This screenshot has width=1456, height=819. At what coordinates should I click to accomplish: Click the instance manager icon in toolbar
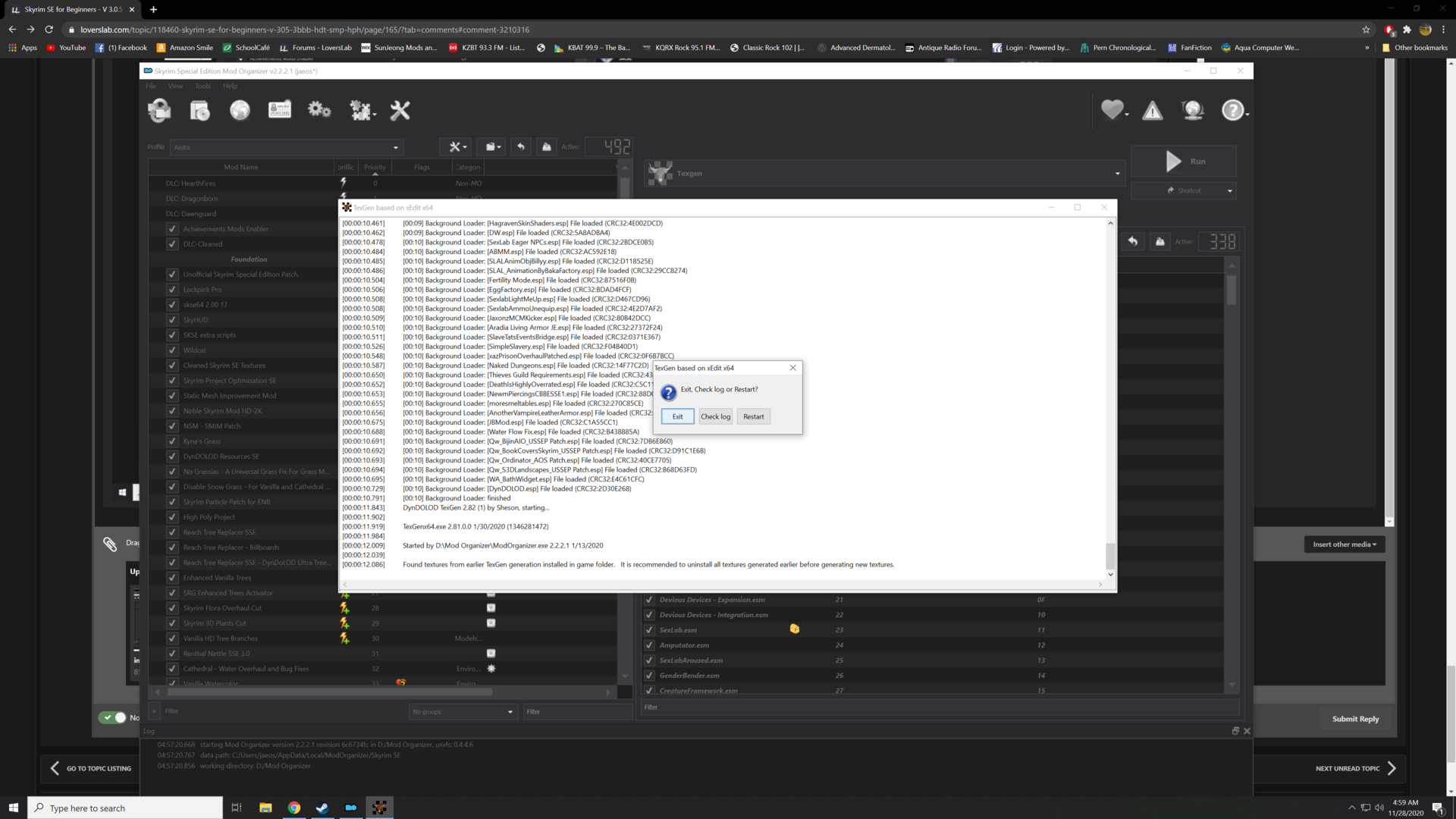[x=159, y=111]
